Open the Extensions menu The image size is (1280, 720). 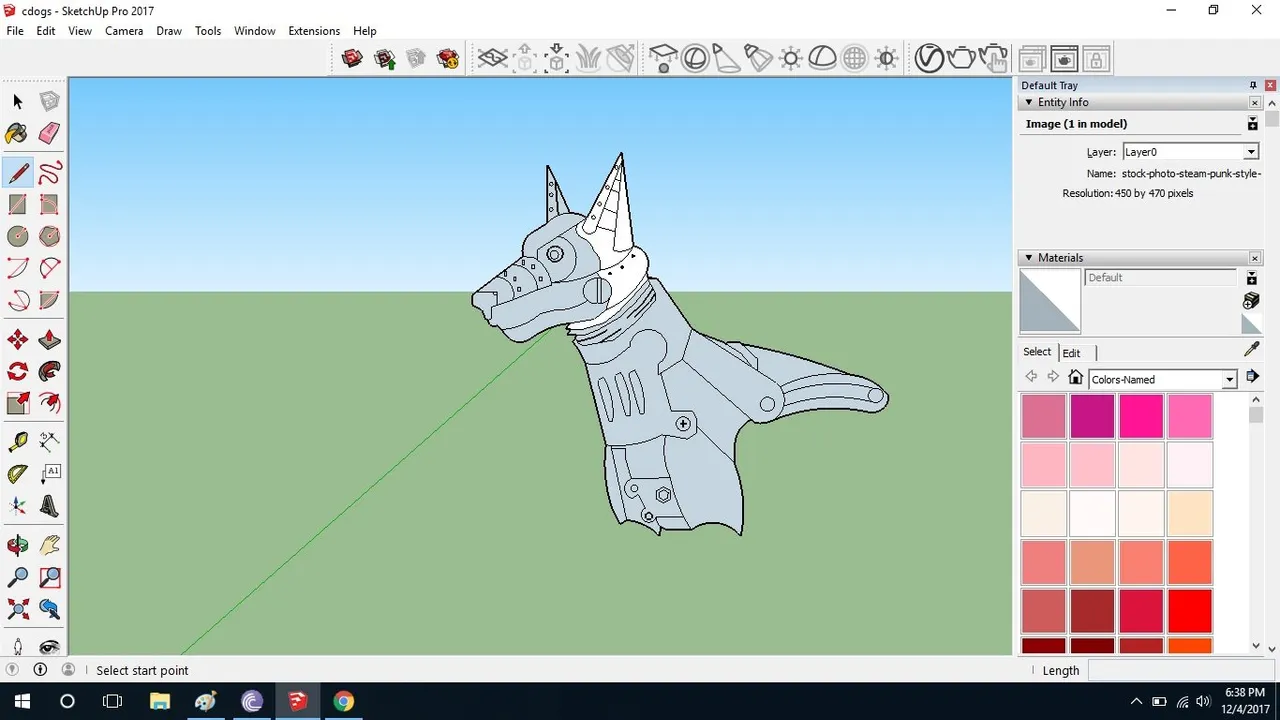point(314,31)
